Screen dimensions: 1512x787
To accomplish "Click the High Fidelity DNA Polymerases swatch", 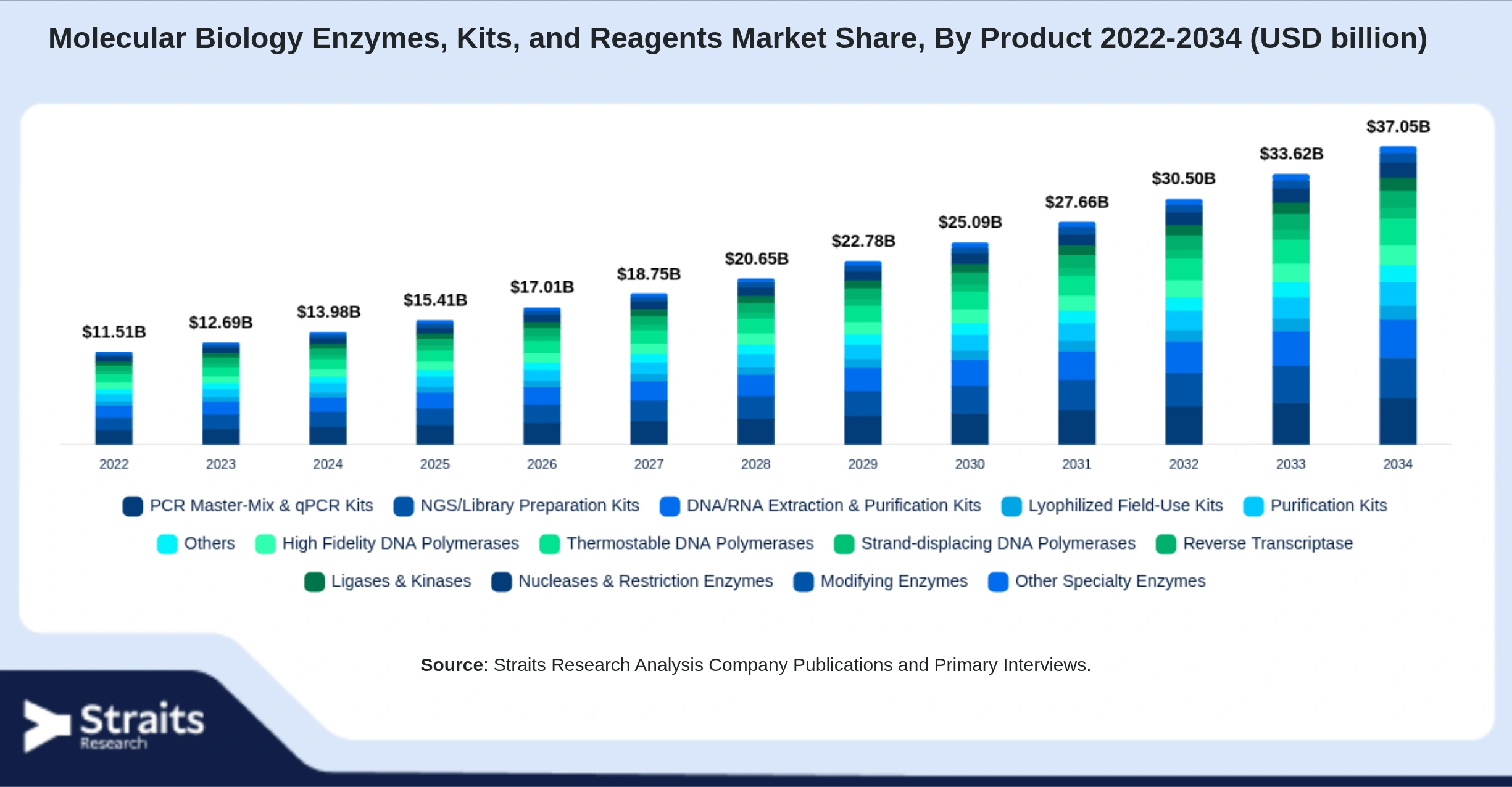I will pyautogui.click(x=265, y=544).
